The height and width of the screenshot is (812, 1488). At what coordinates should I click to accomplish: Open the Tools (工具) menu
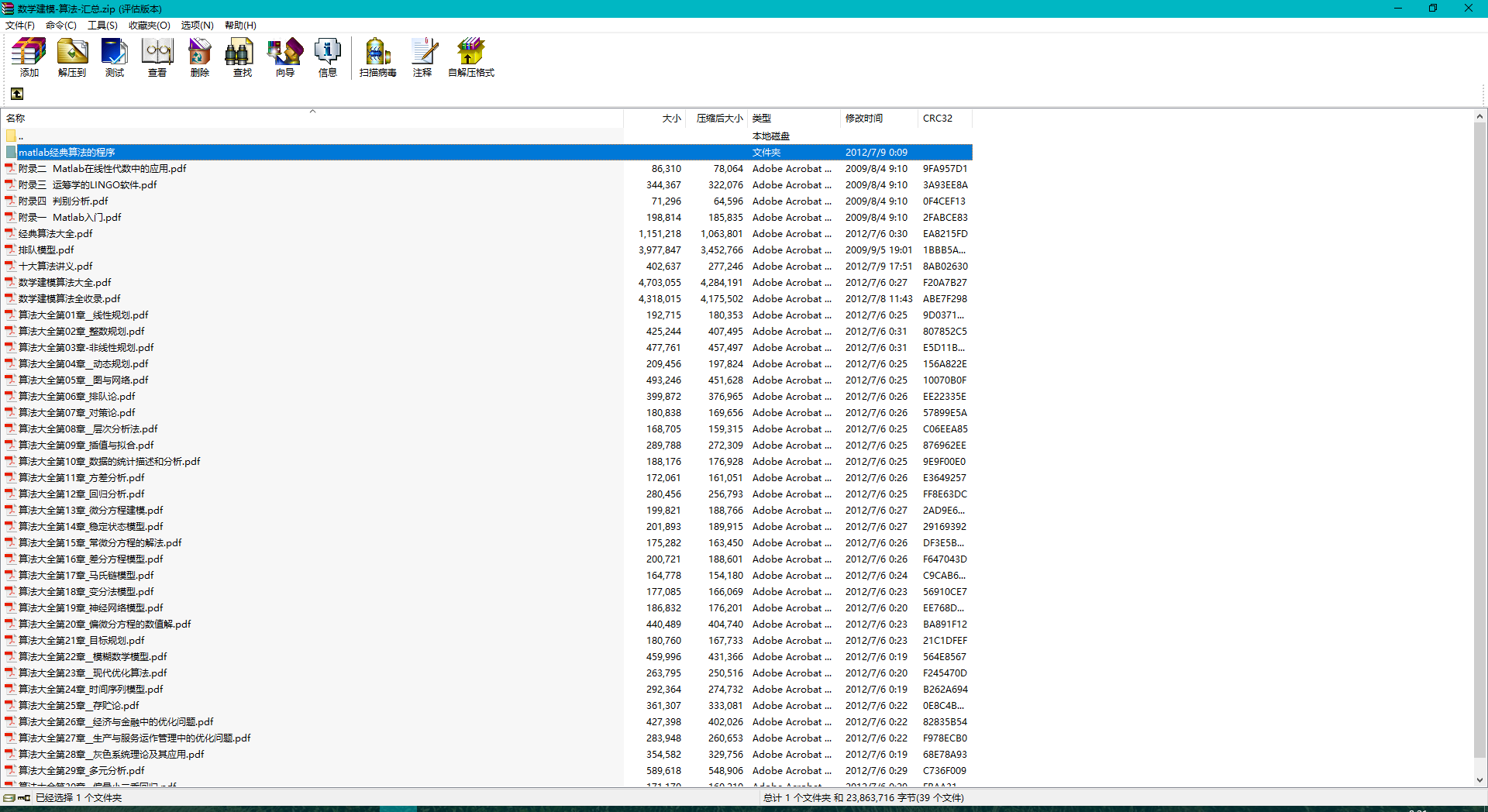[102, 26]
